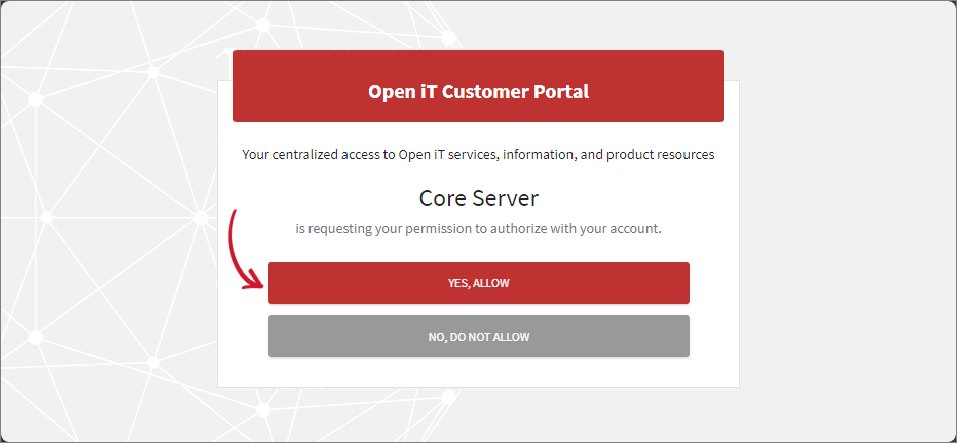Screen dimensions: 957x443
Task: Click the gray page background right of card
Action: [x=850, y=250]
